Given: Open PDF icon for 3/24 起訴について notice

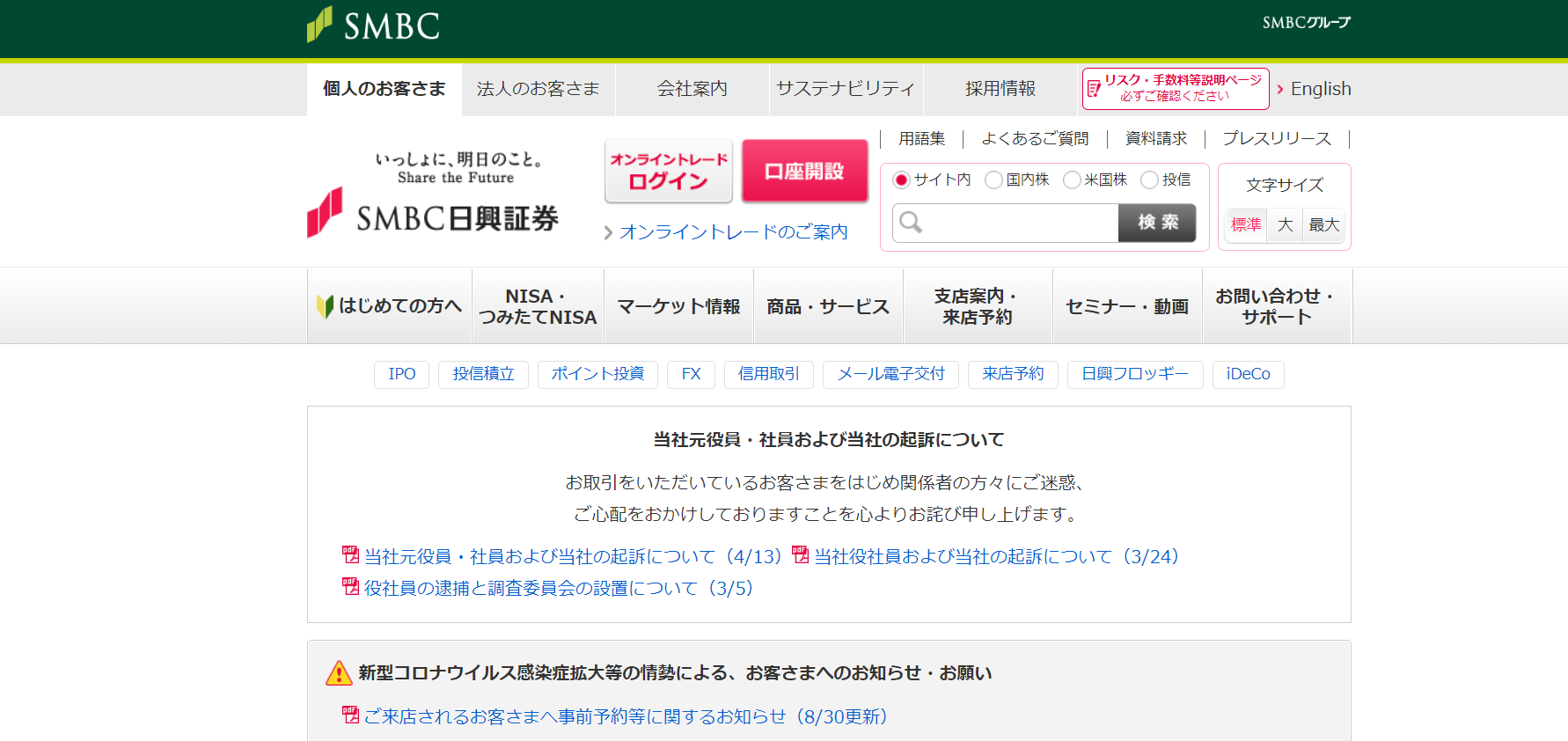Looking at the screenshot, I should (x=800, y=554).
